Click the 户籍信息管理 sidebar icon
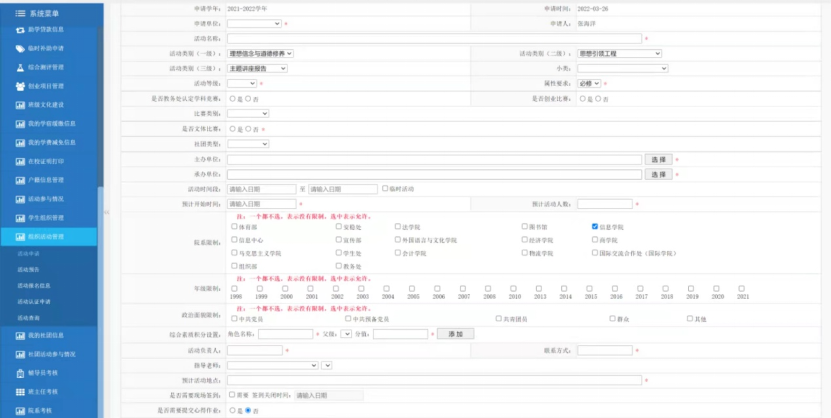This screenshot has height=418, width=831. point(20,180)
